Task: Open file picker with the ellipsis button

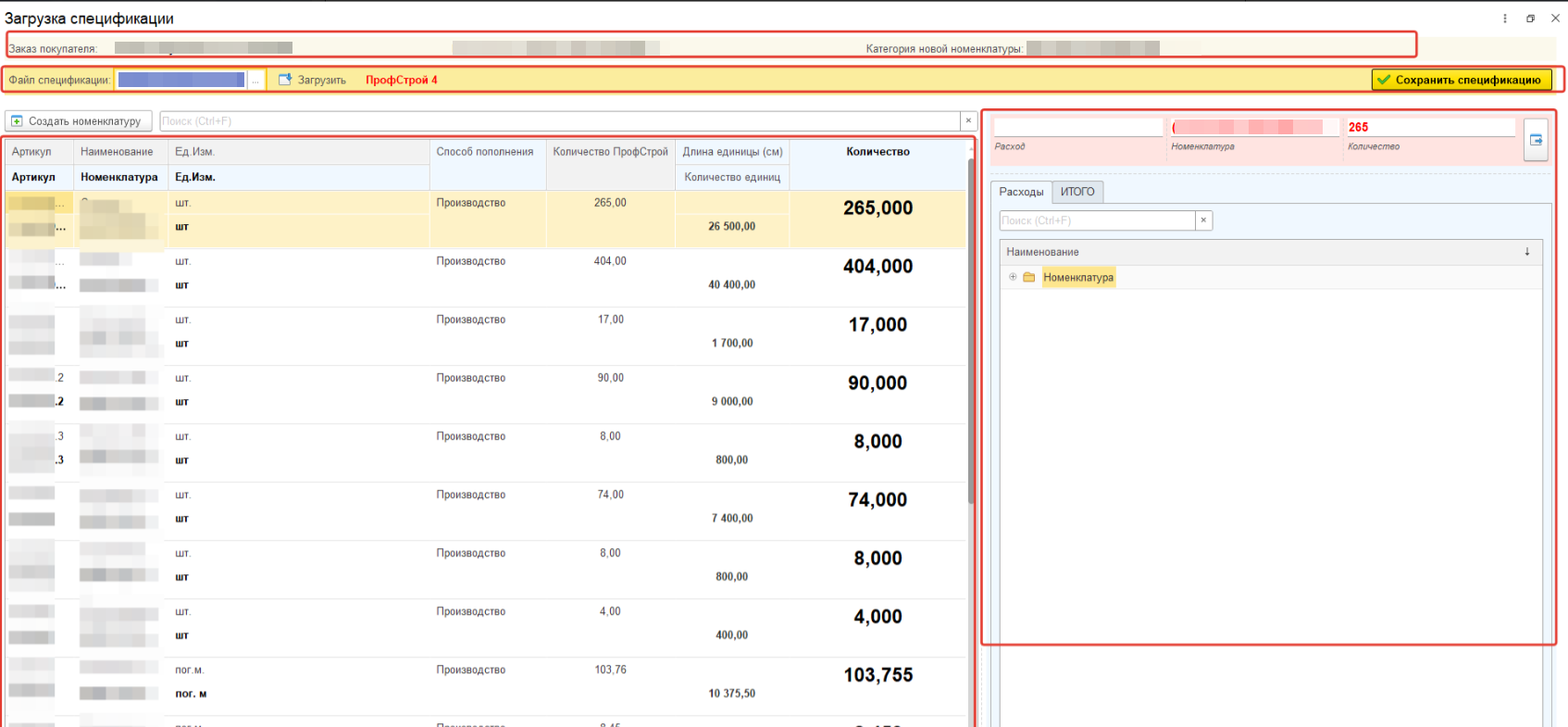Action: [x=255, y=81]
